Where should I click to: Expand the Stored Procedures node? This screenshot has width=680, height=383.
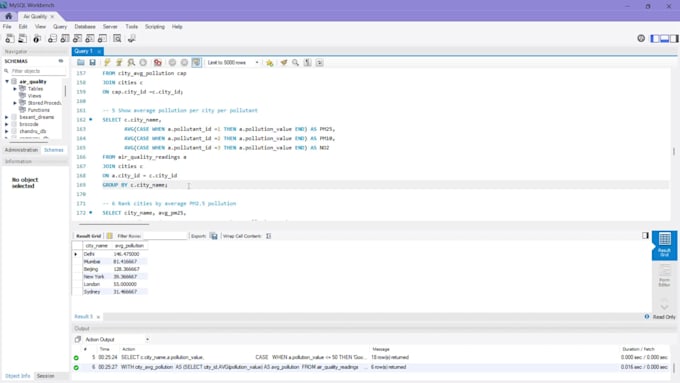tap(15, 103)
